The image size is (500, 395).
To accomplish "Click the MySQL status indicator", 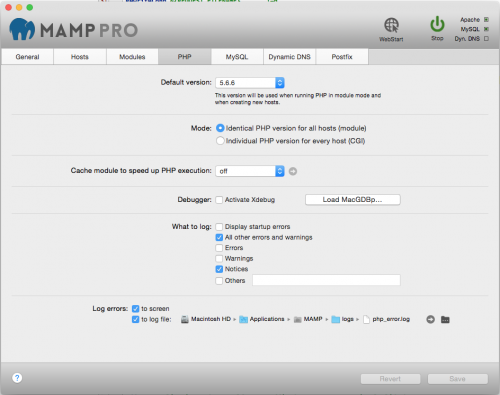I will (x=486, y=29).
